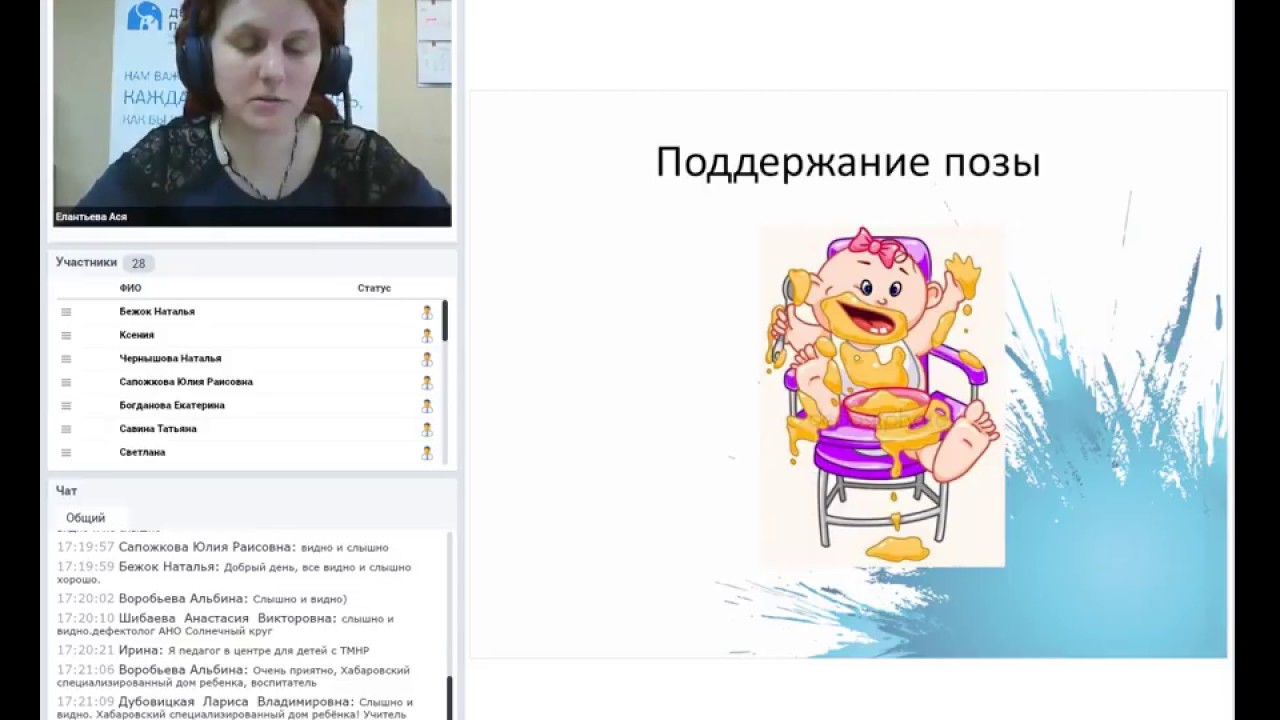Click status icon for Светлана

click(x=427, y=452)
